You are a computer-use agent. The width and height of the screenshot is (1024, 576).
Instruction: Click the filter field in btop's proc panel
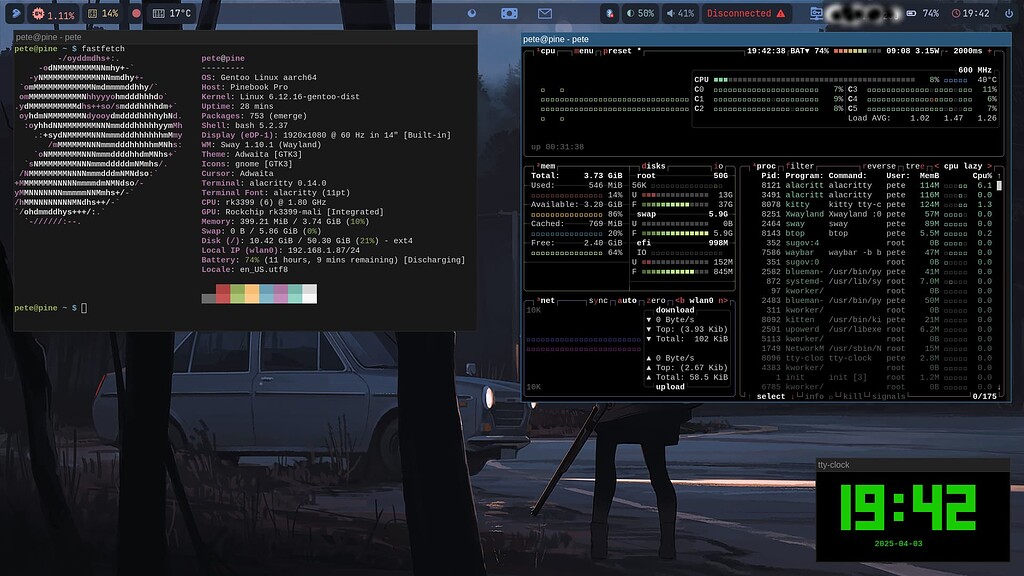[x=800, y=167]
